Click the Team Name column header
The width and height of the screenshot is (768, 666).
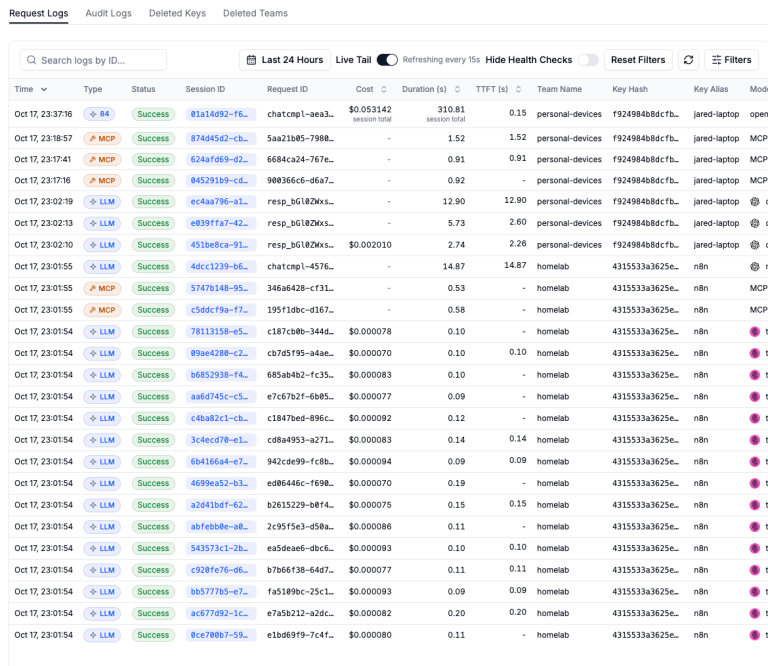pyautogui.click(x=559, y=89)
